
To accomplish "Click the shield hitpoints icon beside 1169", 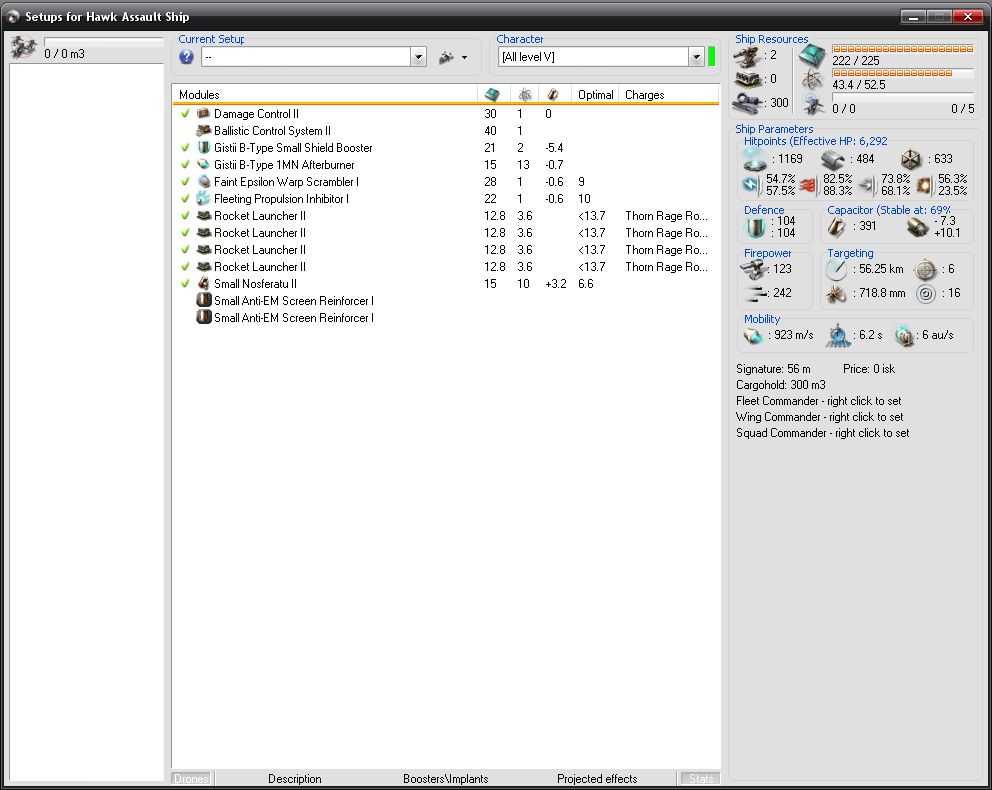I will pyautogui.click(x=754, y=159).
